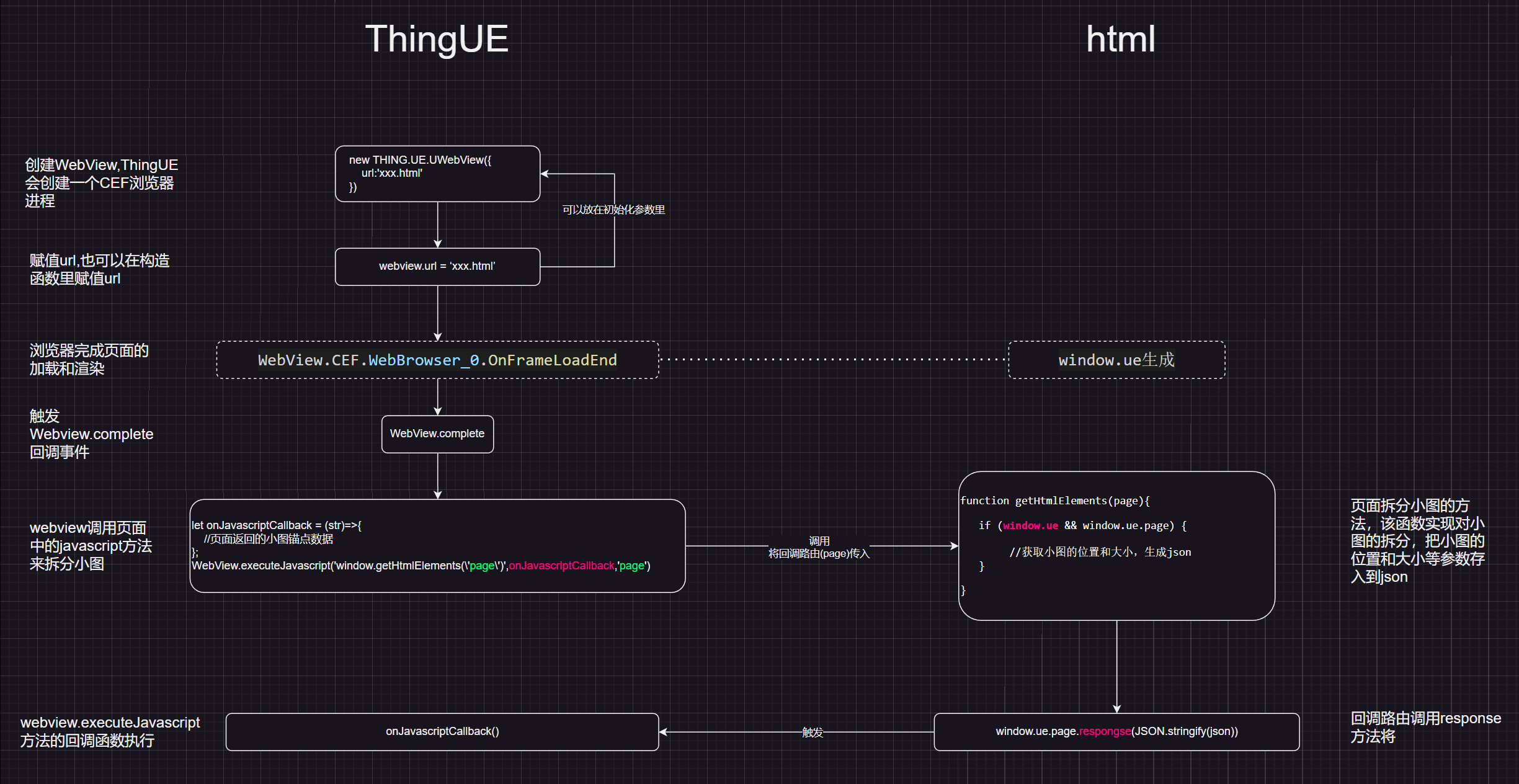Select the note '触发 Webview.complete 回调事件'
Viewport: 1519px width, 784px height.
point(91,434)
